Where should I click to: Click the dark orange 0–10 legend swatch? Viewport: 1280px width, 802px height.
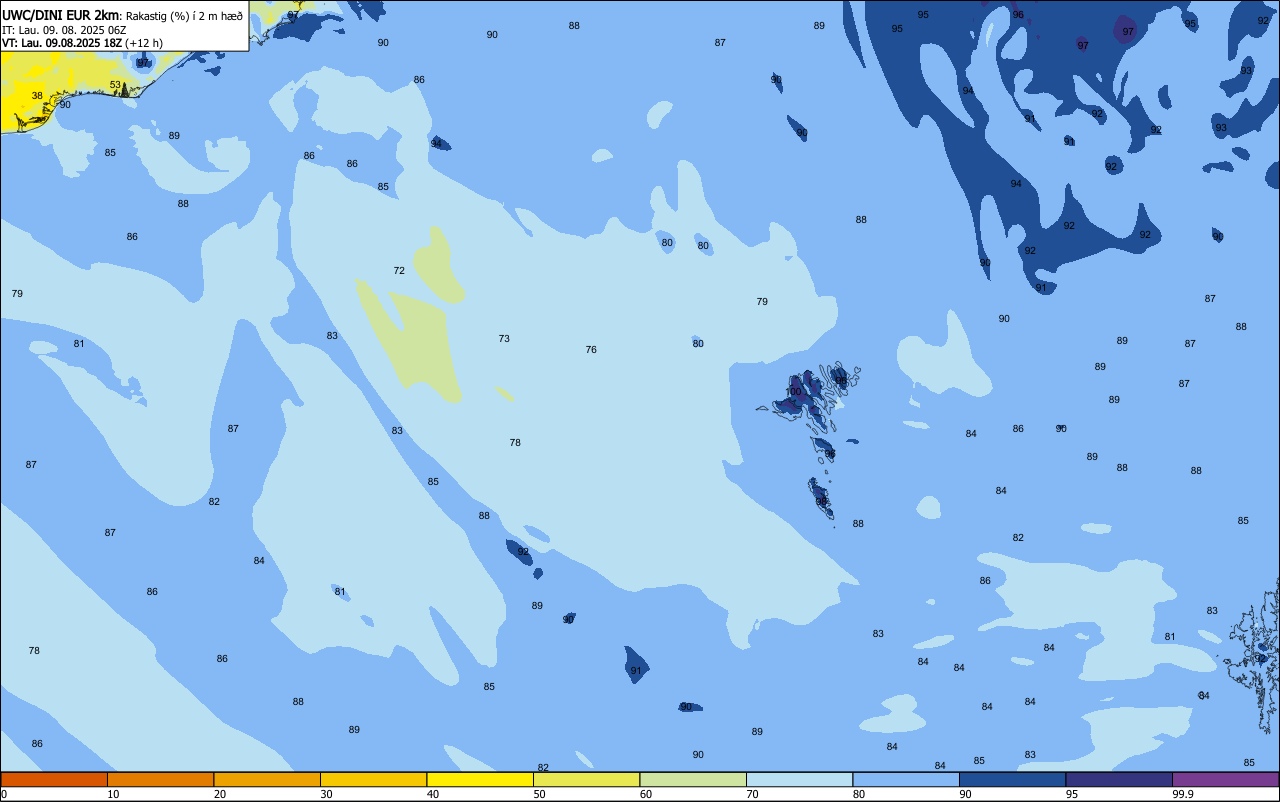(54, 779)
